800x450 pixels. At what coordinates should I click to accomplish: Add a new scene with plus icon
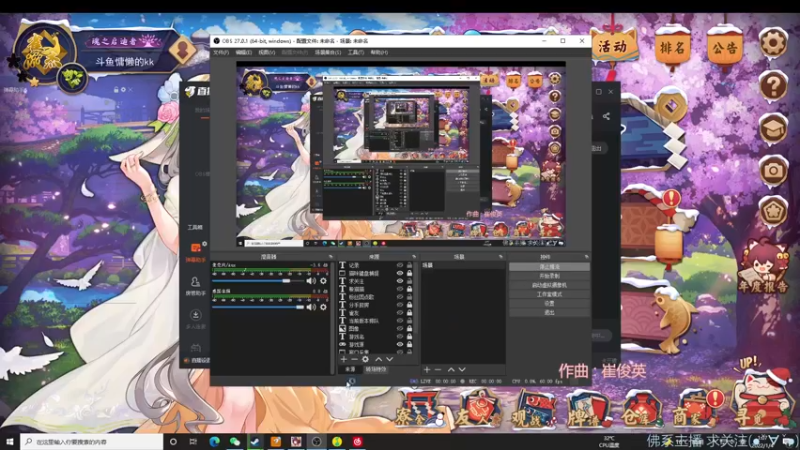pyautogui.click(x=427, y=369)
